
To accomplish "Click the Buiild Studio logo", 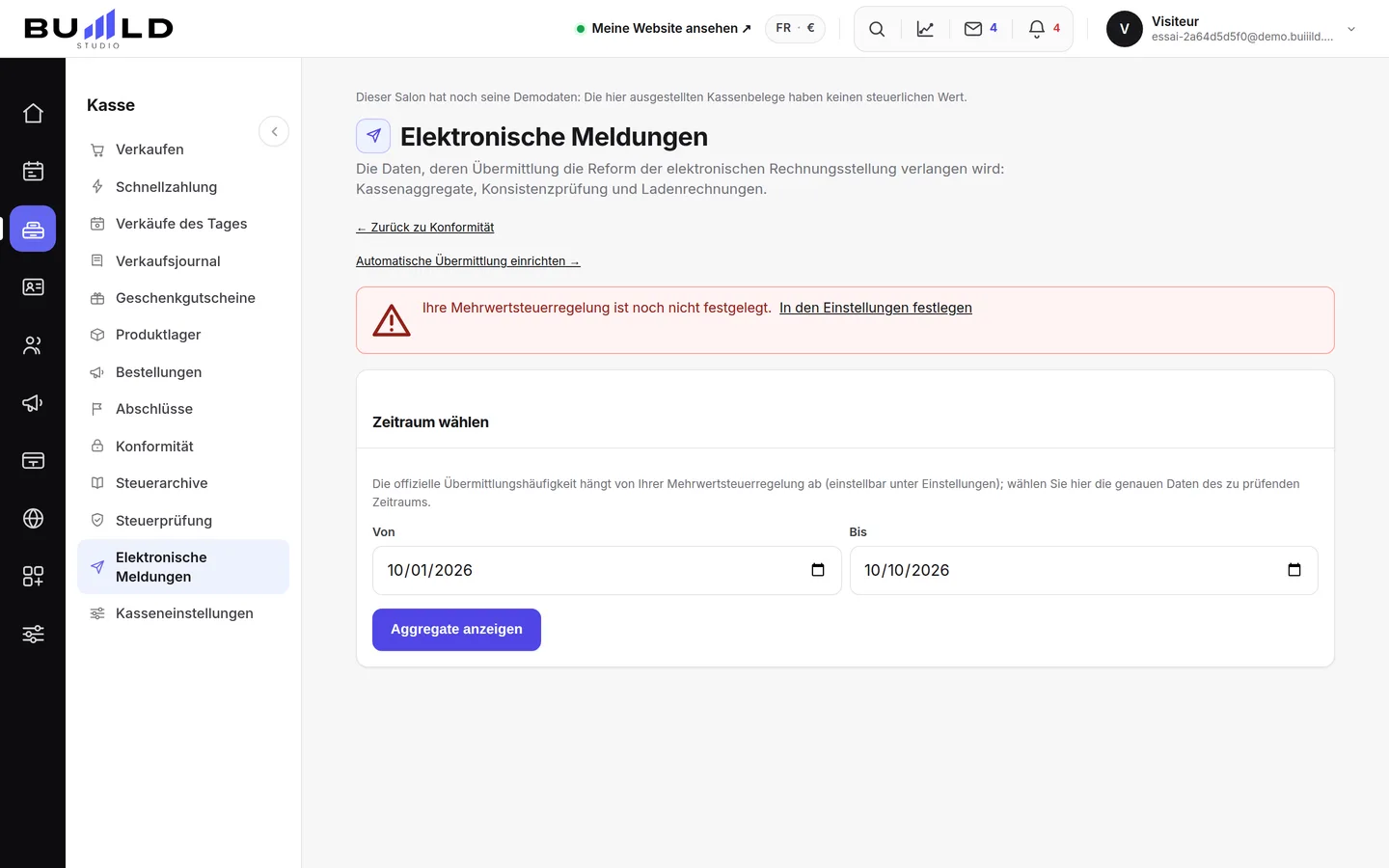I will coord(98,29).
